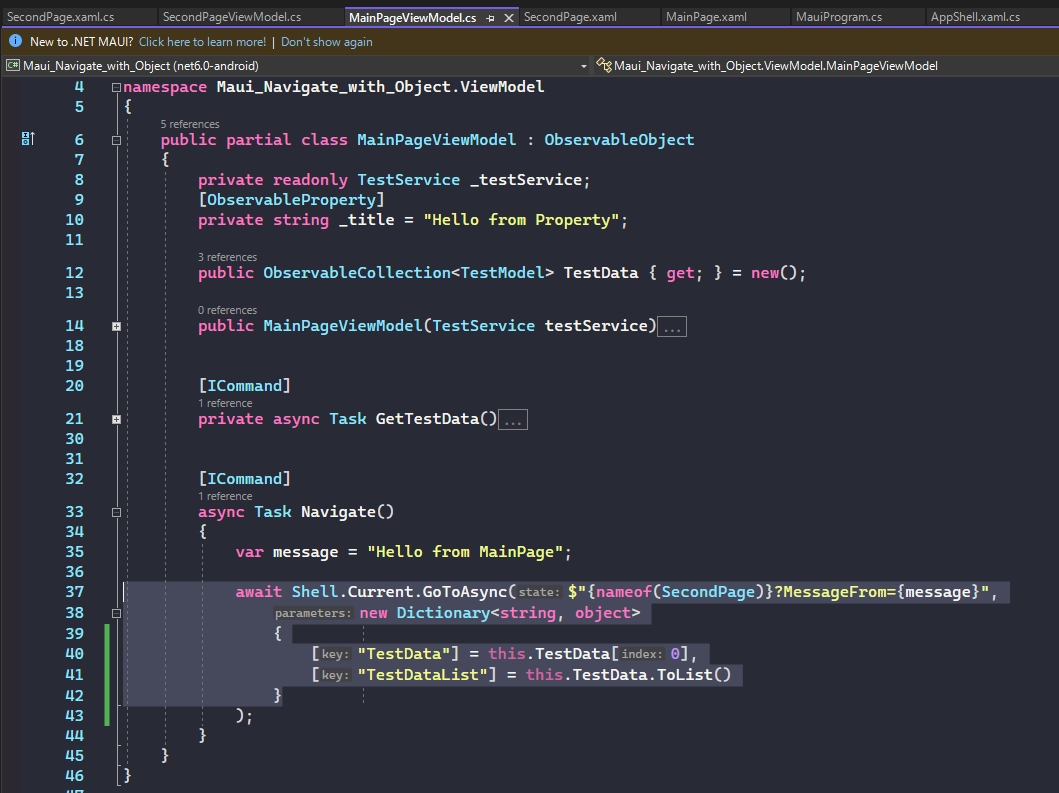1059x793 pixels.
Task: Open the MauiProgram.cs tab
Action: coord(839,17)
